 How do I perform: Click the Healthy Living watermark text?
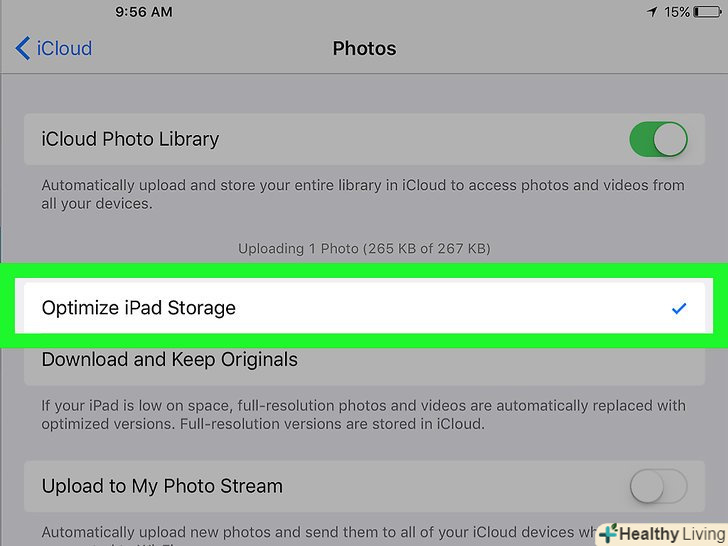tap(669, 534)
